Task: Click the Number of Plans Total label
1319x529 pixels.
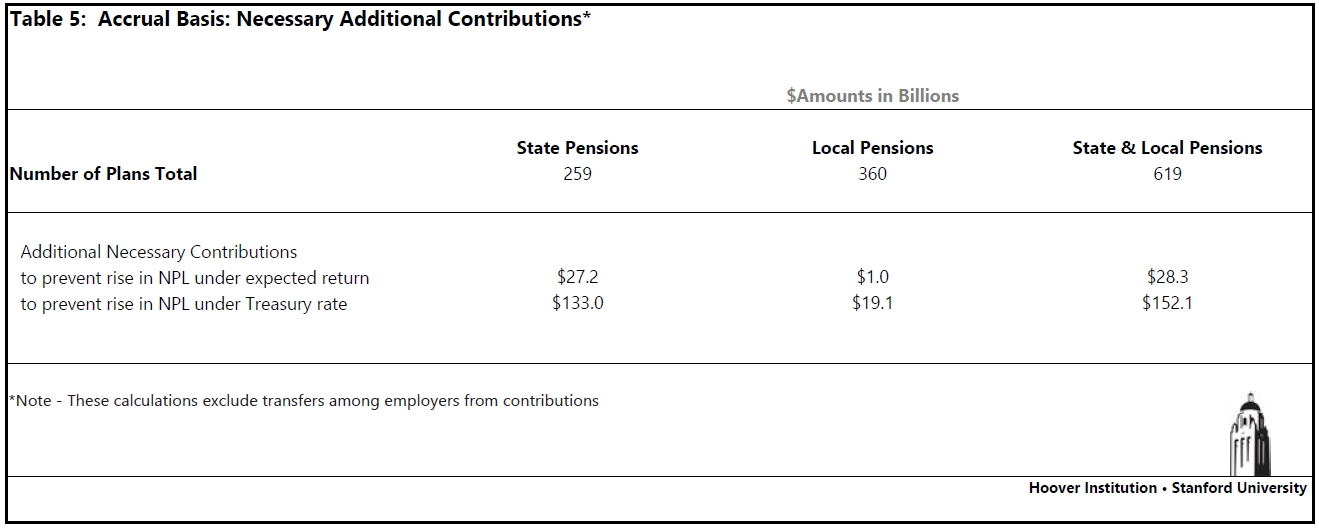Action: [x=104, y=174]
